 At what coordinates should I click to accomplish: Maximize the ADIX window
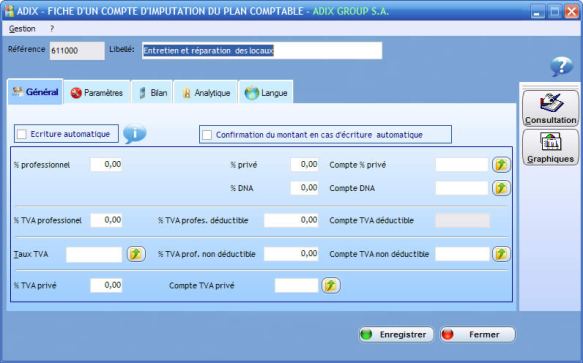click(x=554, y=12)
